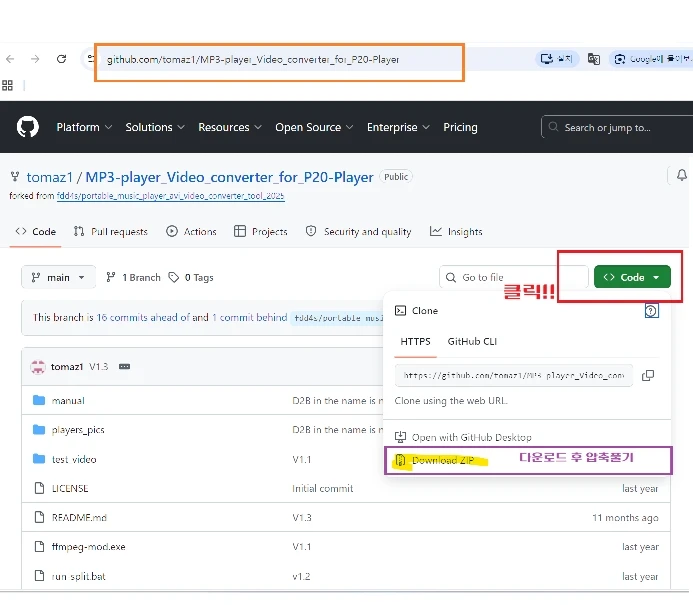
Task: Open the README.md file
Action: click(x=79, y=517)
